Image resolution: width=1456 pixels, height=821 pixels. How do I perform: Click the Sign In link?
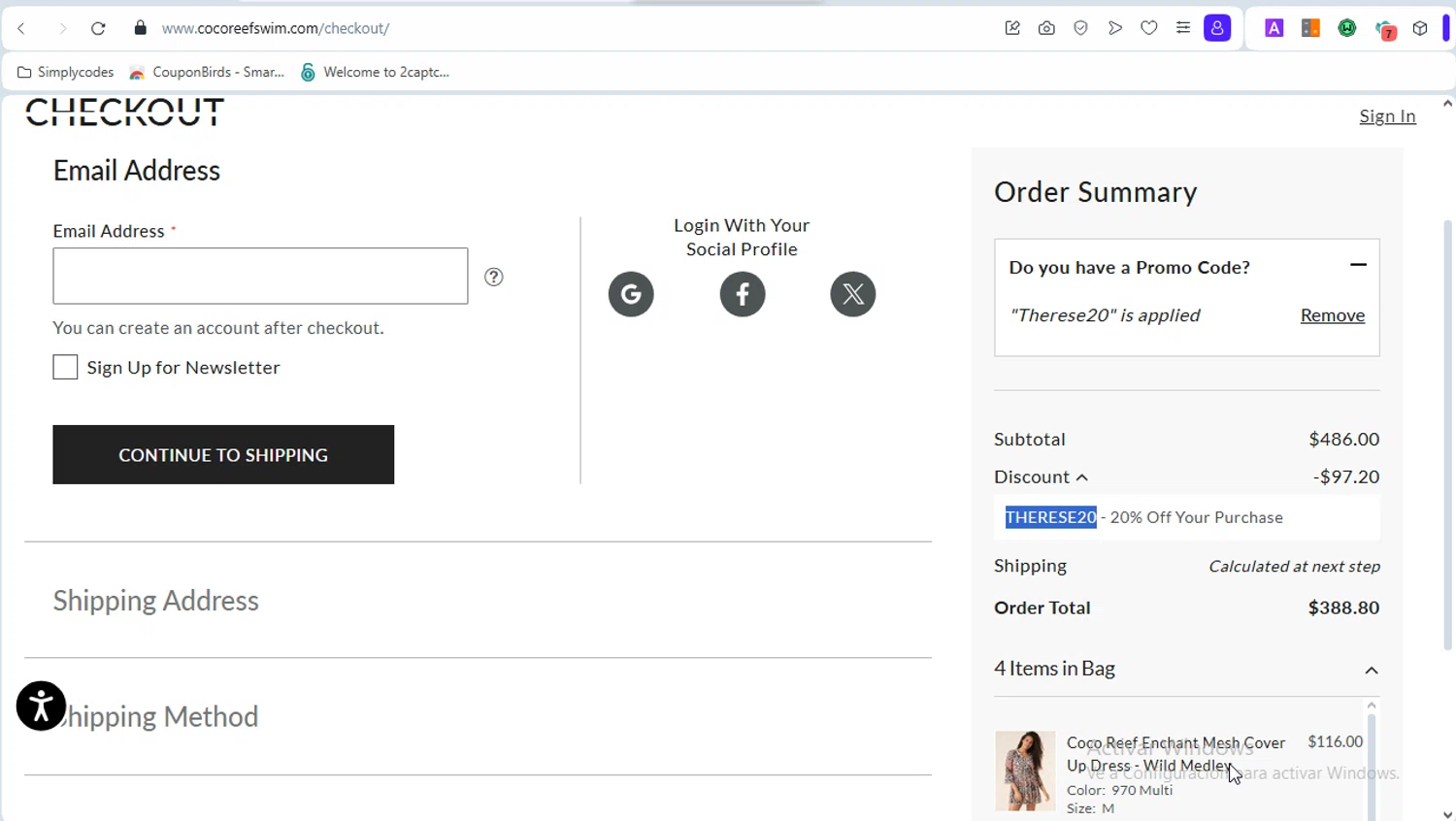click(x=1387, y=115)
